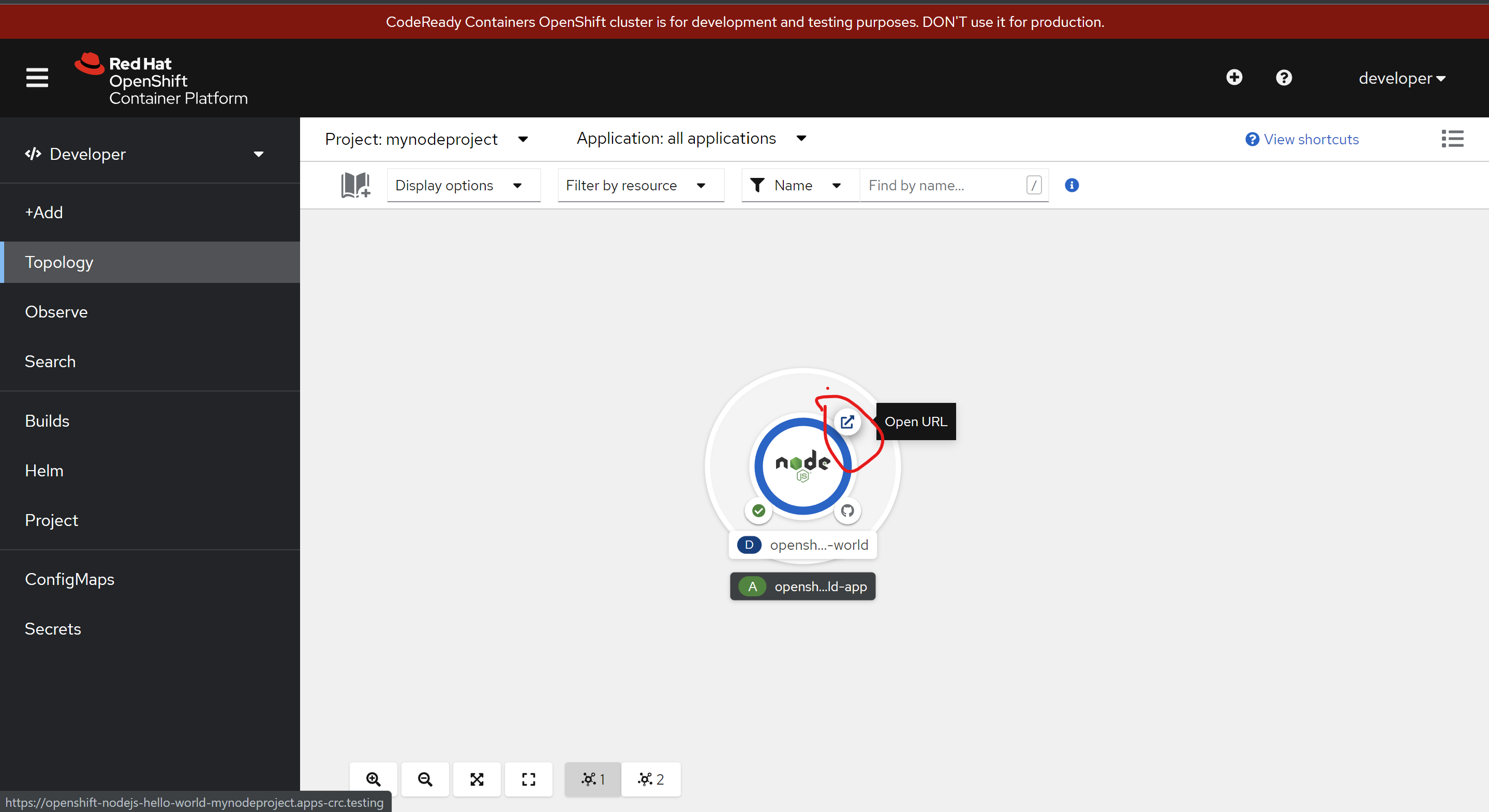The width and height of the screenshot is (1489, 812).
Task: Click the Zoom In magnifier button
Action: 374,779
